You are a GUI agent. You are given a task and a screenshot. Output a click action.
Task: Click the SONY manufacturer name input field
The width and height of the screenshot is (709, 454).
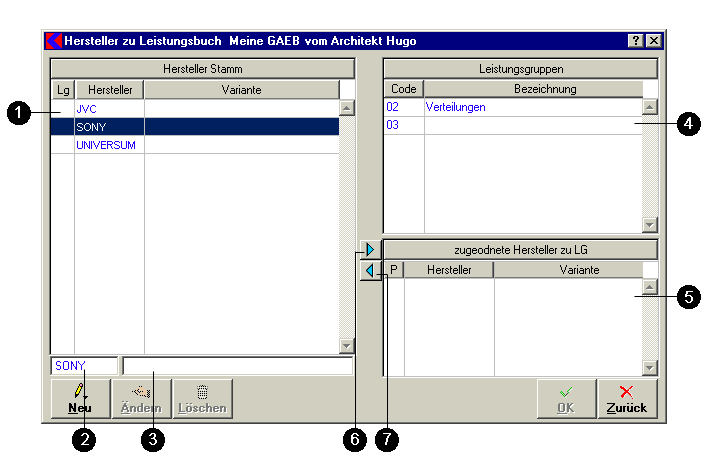point(84,366)
